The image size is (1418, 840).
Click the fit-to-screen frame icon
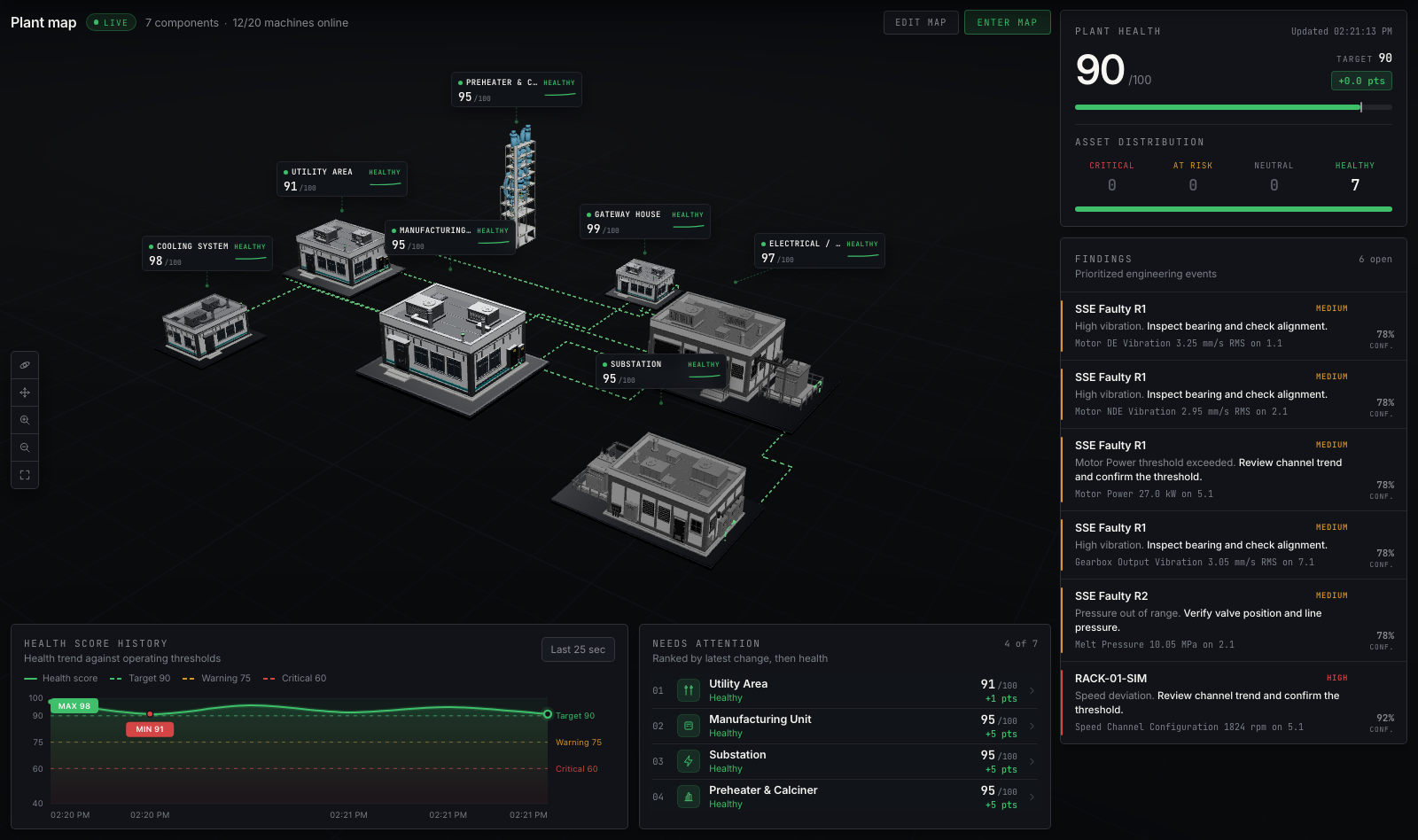tap(25, 475)
